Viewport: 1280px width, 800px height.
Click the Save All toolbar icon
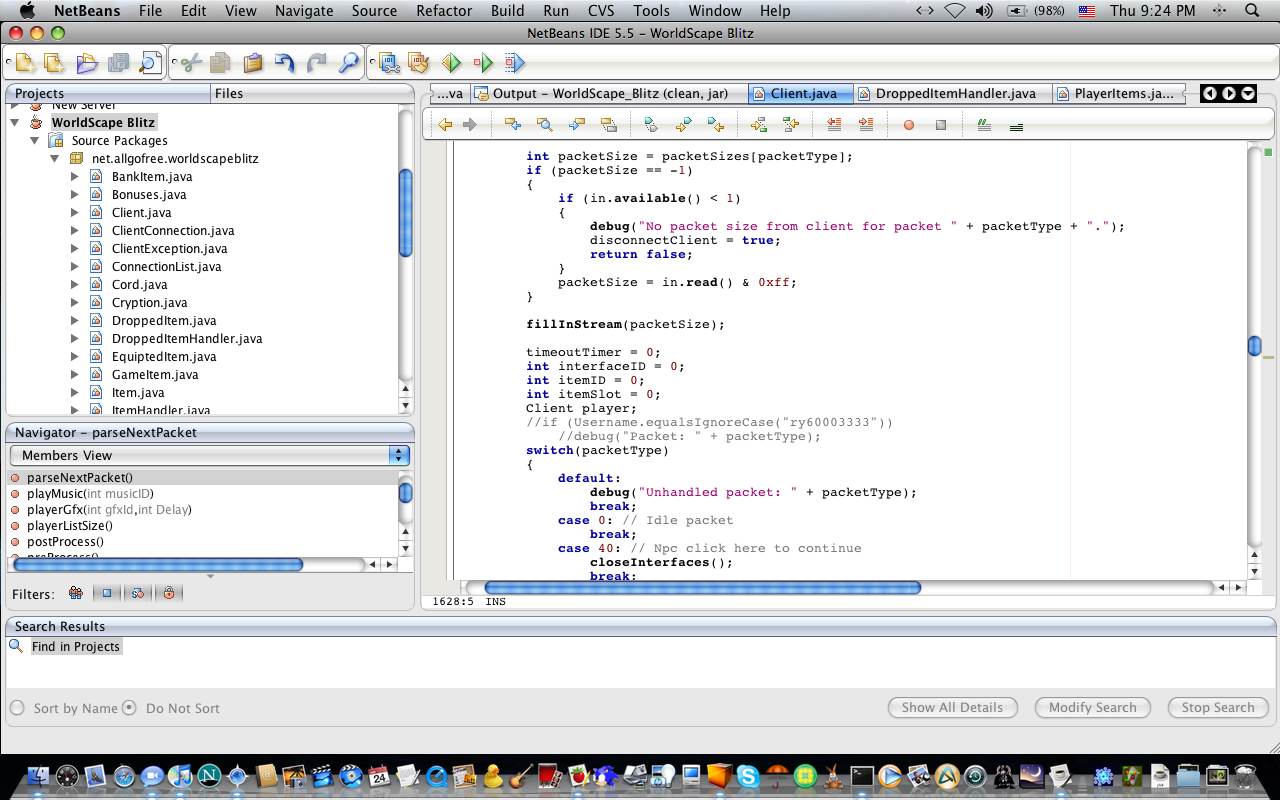coord(118,63)
